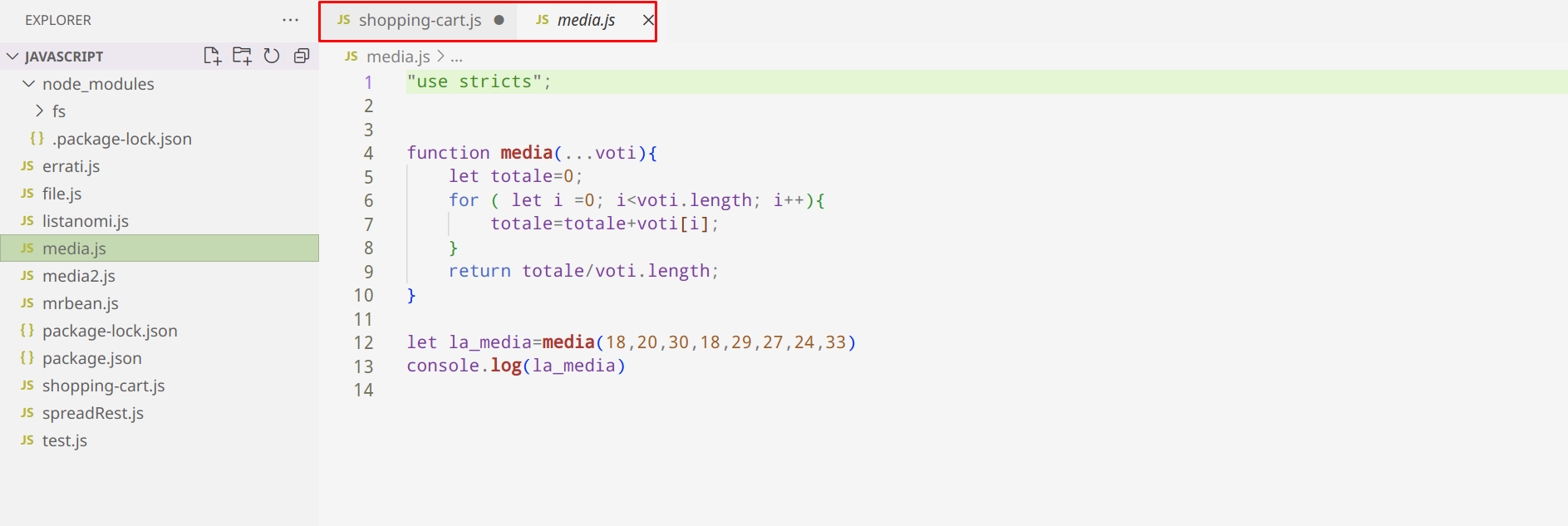Switch to the shopping-cart.js tab
Image resolution: width=1568 pixels, height=526 pixels.
click(x=420, y=20)
